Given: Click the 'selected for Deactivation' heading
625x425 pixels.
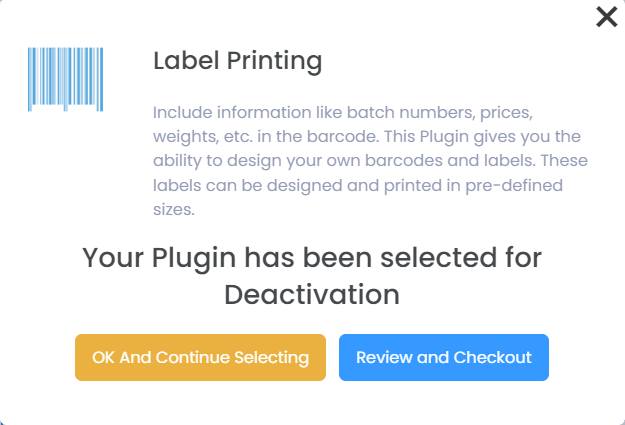Looking at the screenshot, I should click(311, 276).
